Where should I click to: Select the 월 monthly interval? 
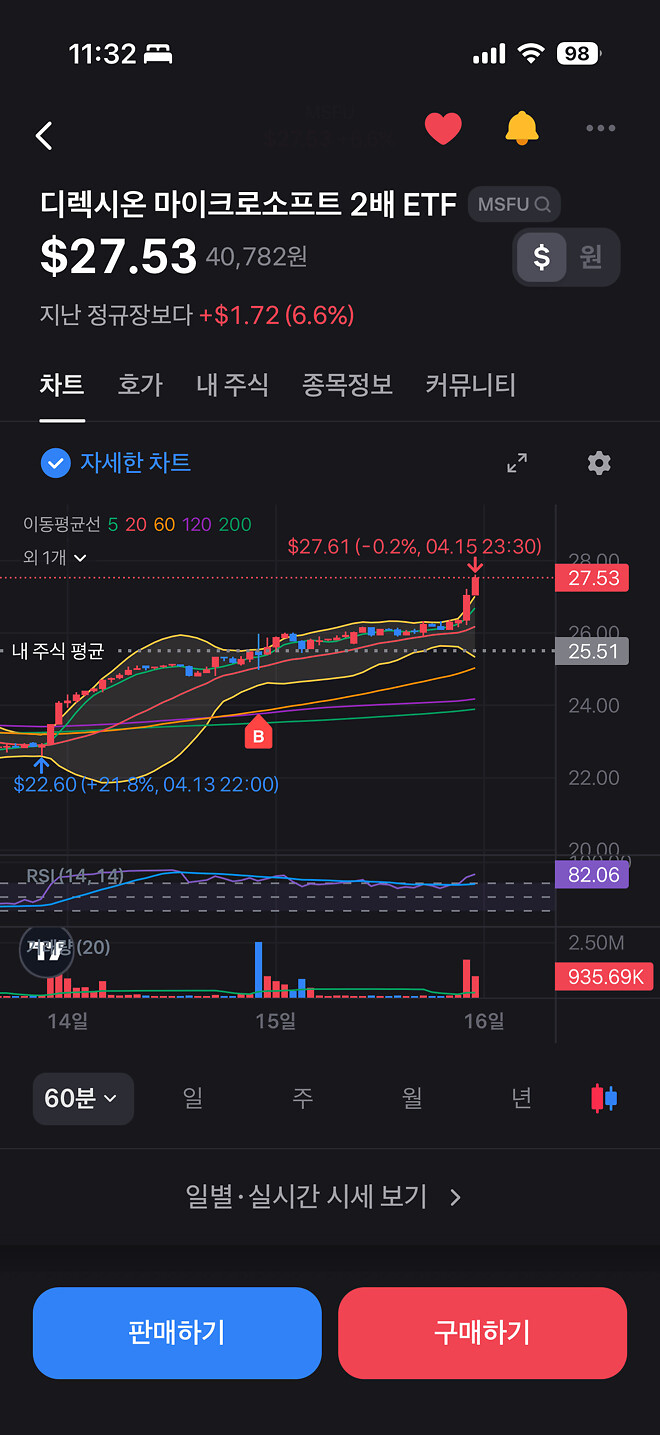[412, 1098]
